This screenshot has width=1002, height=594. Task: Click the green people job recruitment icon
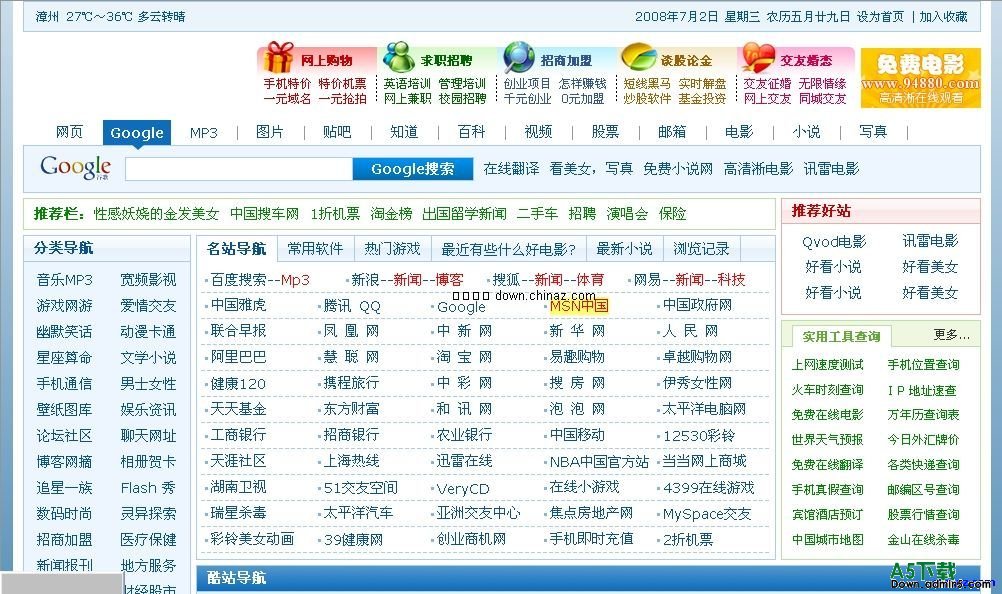(x=399, y=57)
